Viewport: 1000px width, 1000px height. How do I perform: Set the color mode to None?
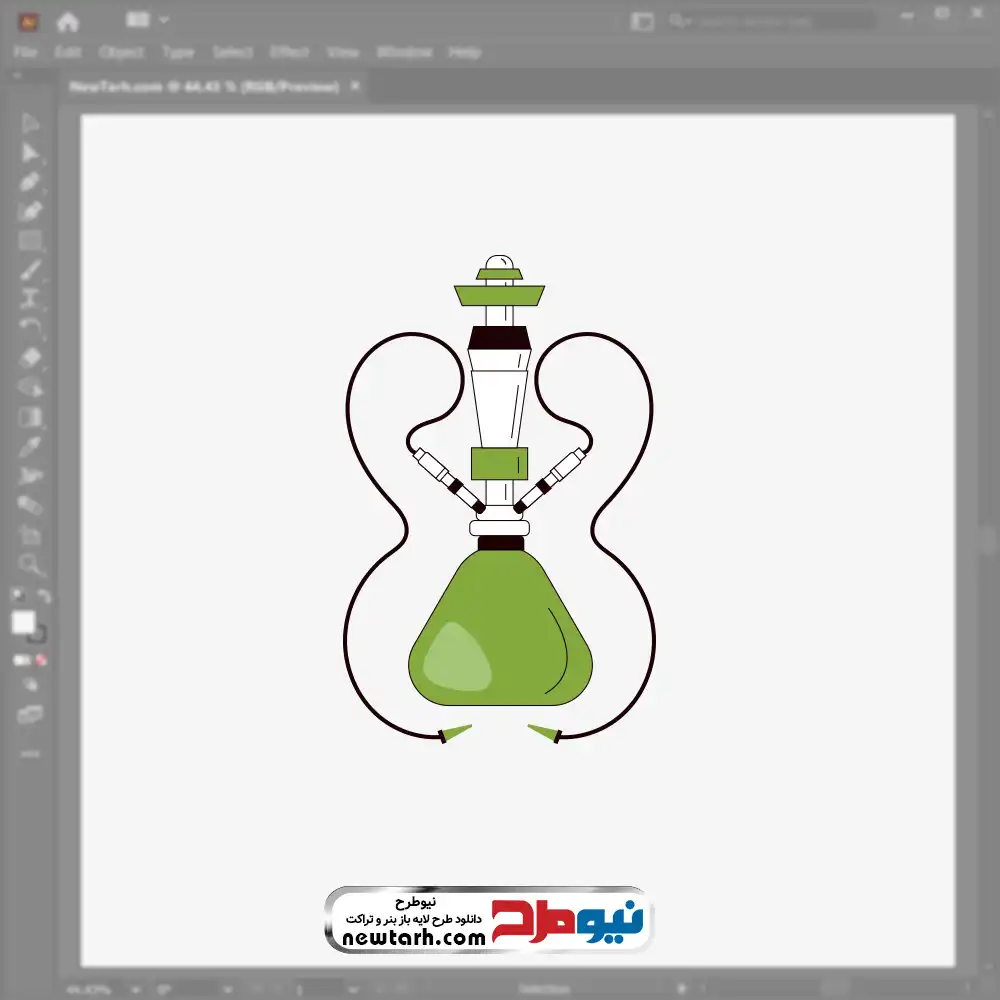[x=42, y=660]
